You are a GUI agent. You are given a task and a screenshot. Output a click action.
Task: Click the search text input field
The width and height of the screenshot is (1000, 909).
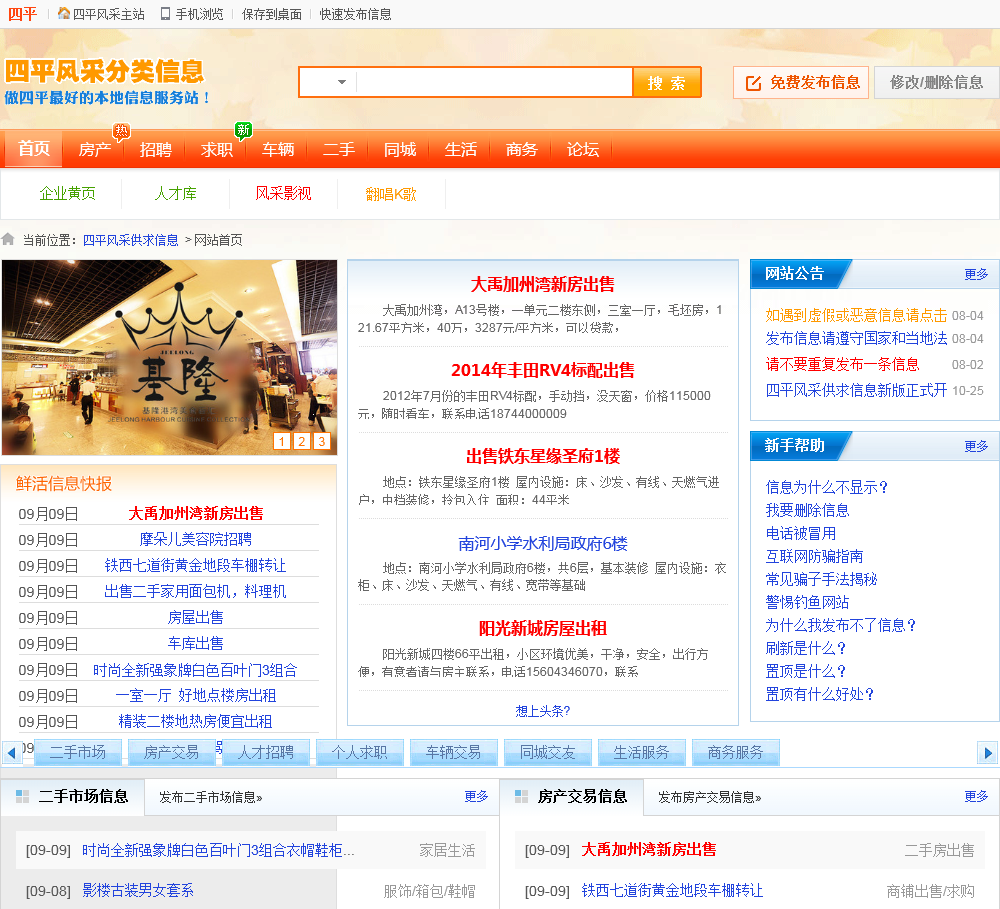(494, 82)
